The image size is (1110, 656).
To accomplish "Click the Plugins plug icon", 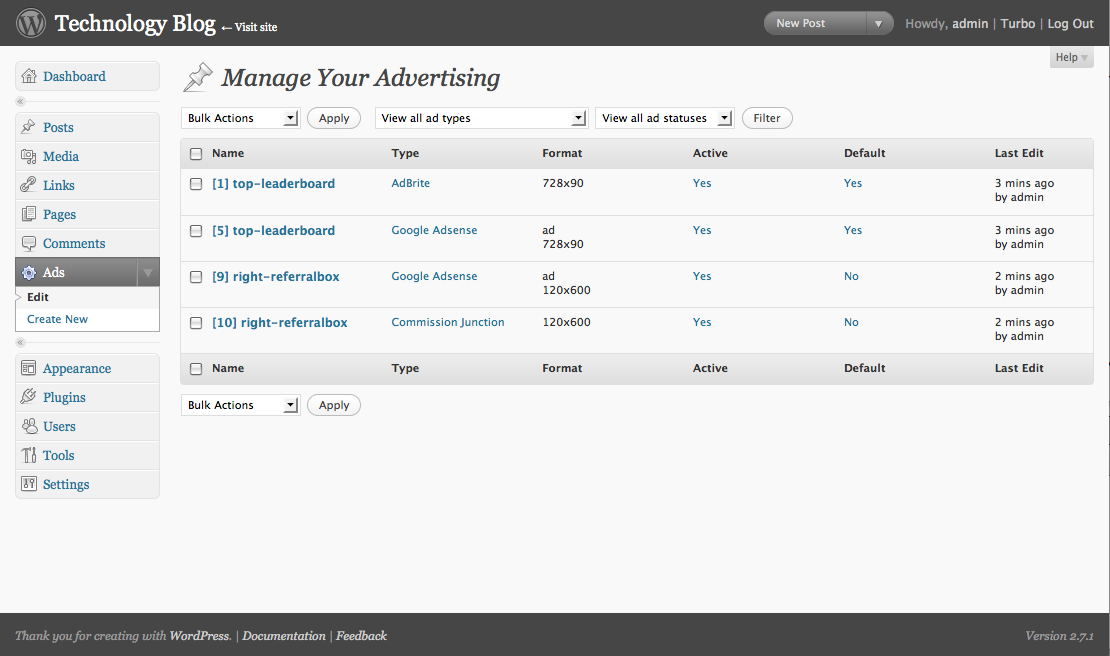I will pos(29,398).
